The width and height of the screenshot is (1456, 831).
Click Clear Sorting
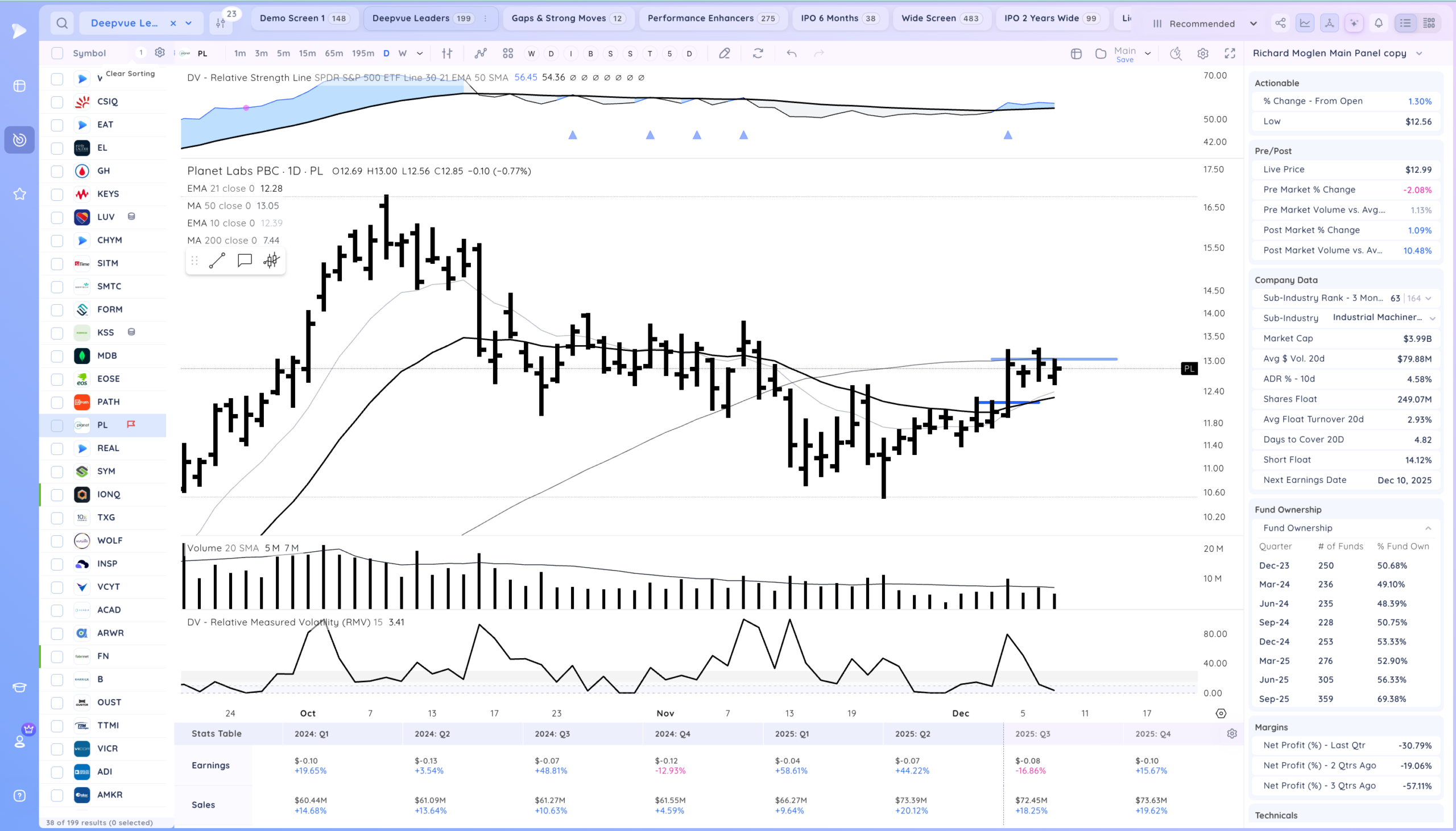point(130,73)
